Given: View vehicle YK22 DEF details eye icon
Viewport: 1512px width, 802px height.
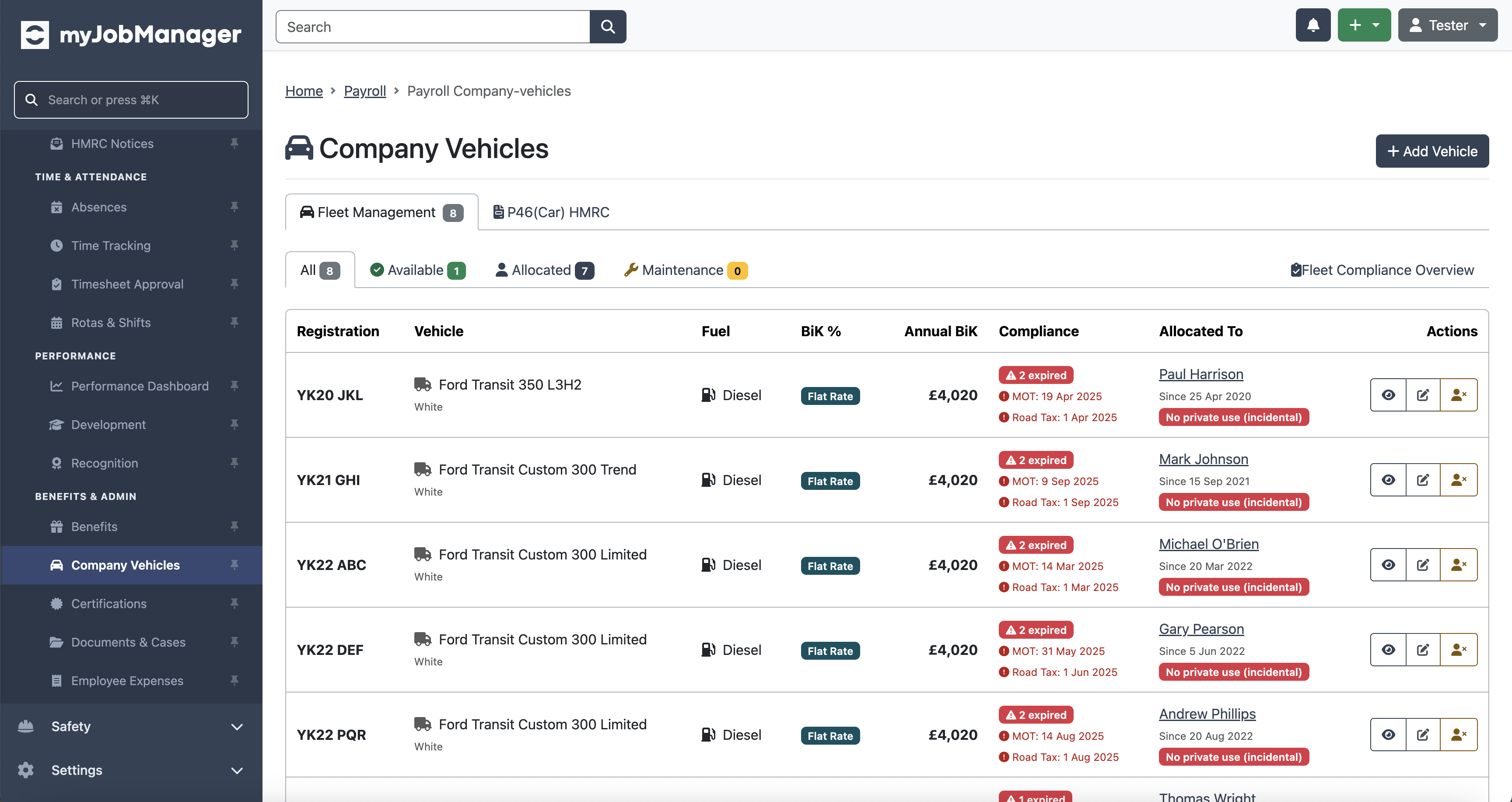Looking at the screenshot, I should coord(1388,650).
